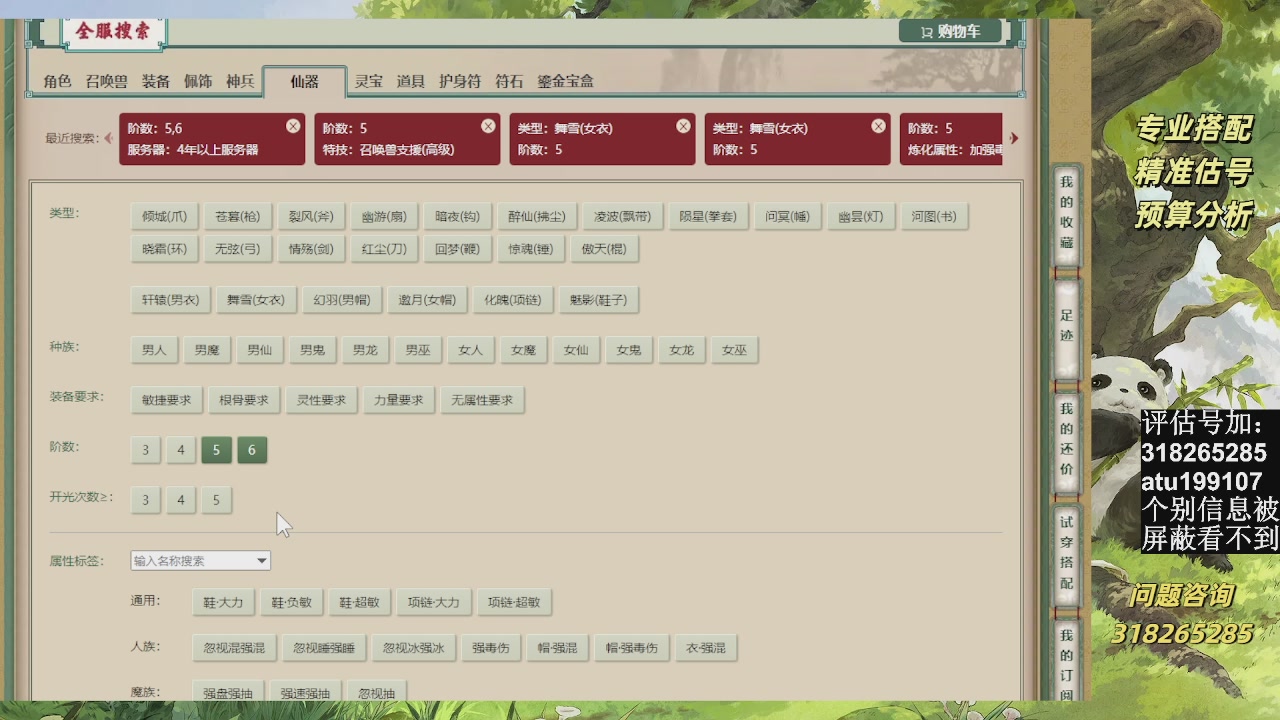Open the 装备 tab
The width and height of the screenshot is (1280, 720).
pos(156,81)
